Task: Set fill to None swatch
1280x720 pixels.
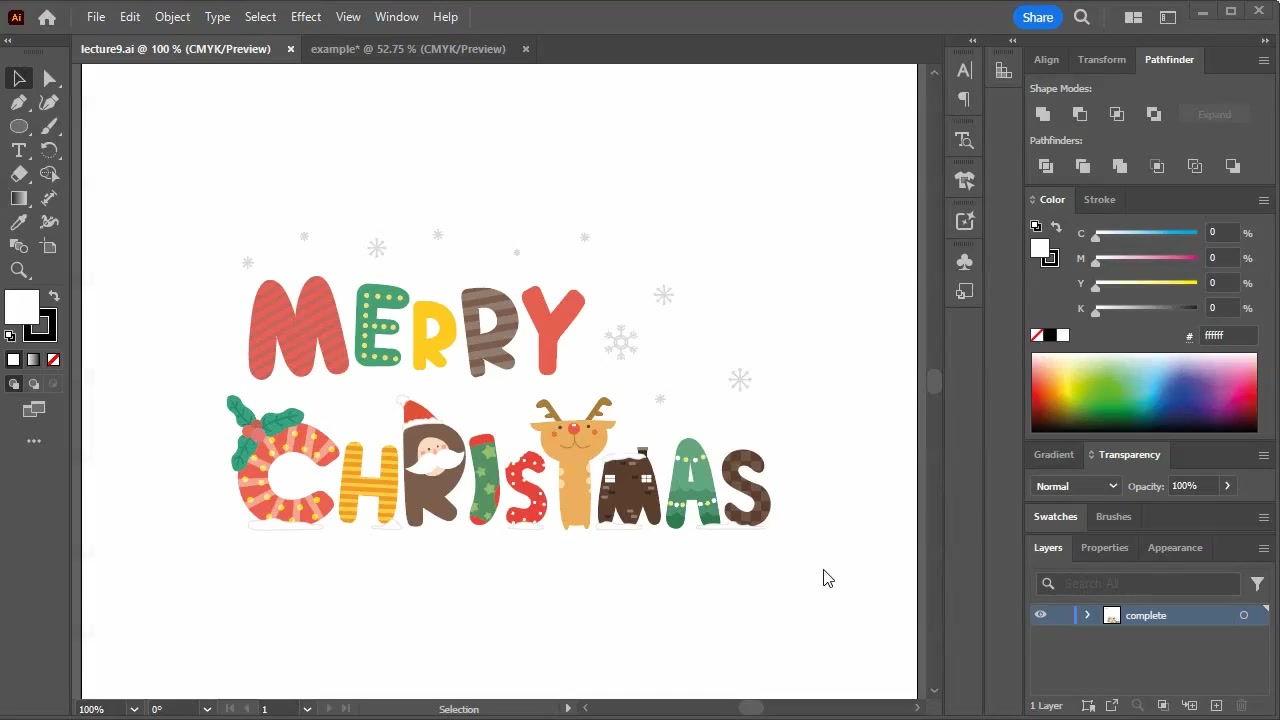Action: tap(1037, 336)
